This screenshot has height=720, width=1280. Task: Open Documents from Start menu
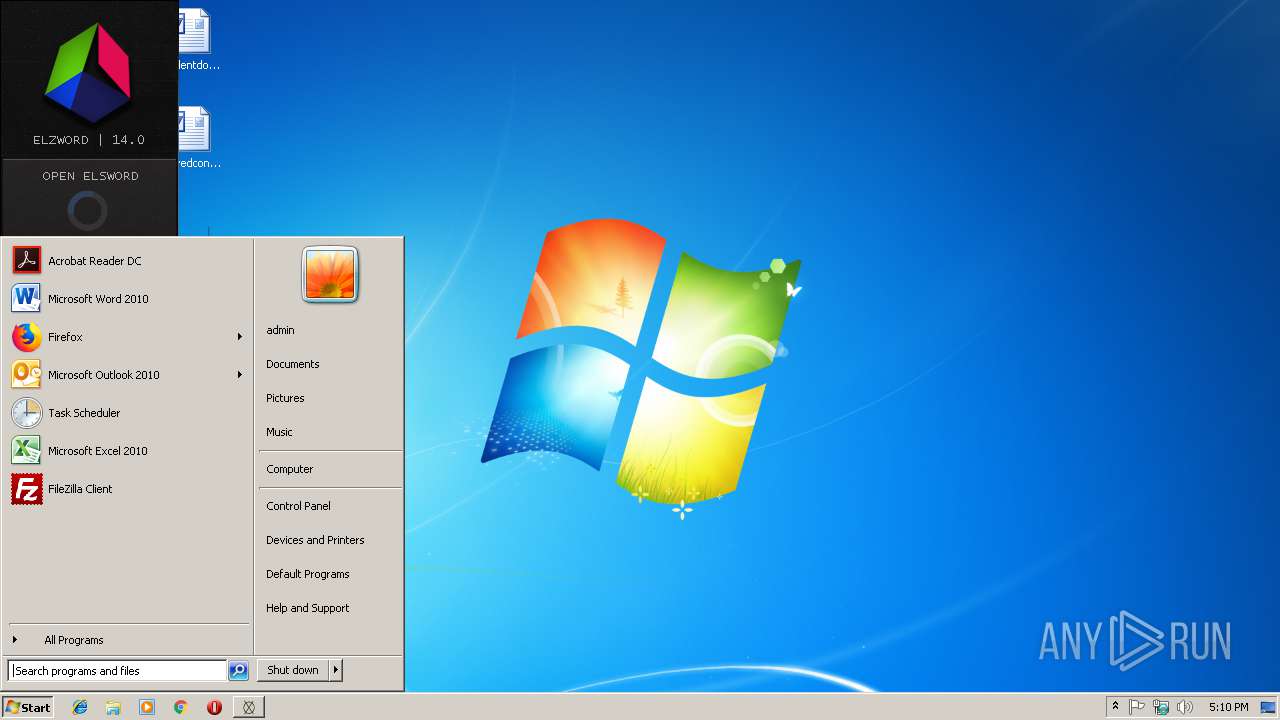coord(330,364)
